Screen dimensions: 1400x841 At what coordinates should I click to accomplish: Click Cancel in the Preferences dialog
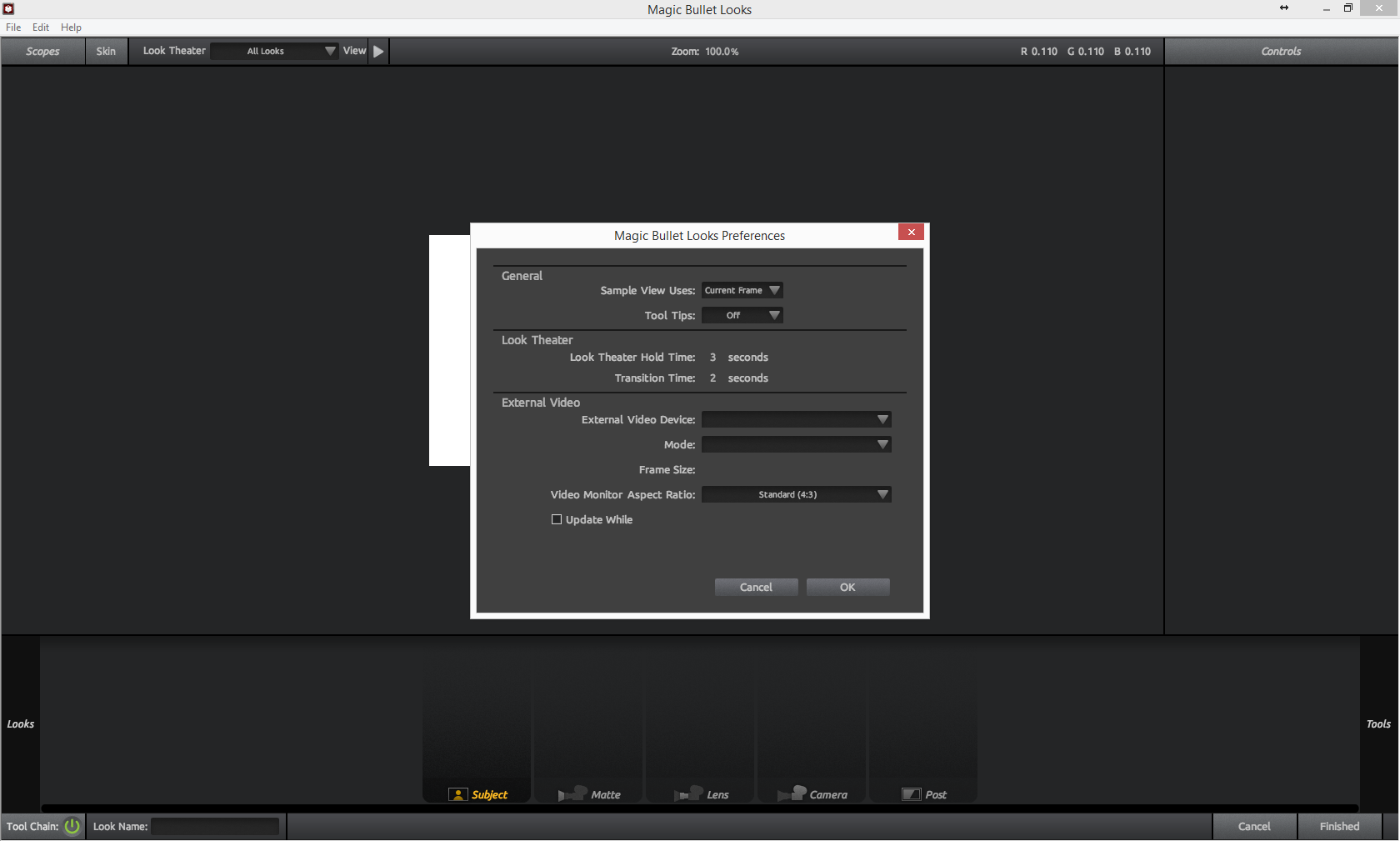coord(756,587)
